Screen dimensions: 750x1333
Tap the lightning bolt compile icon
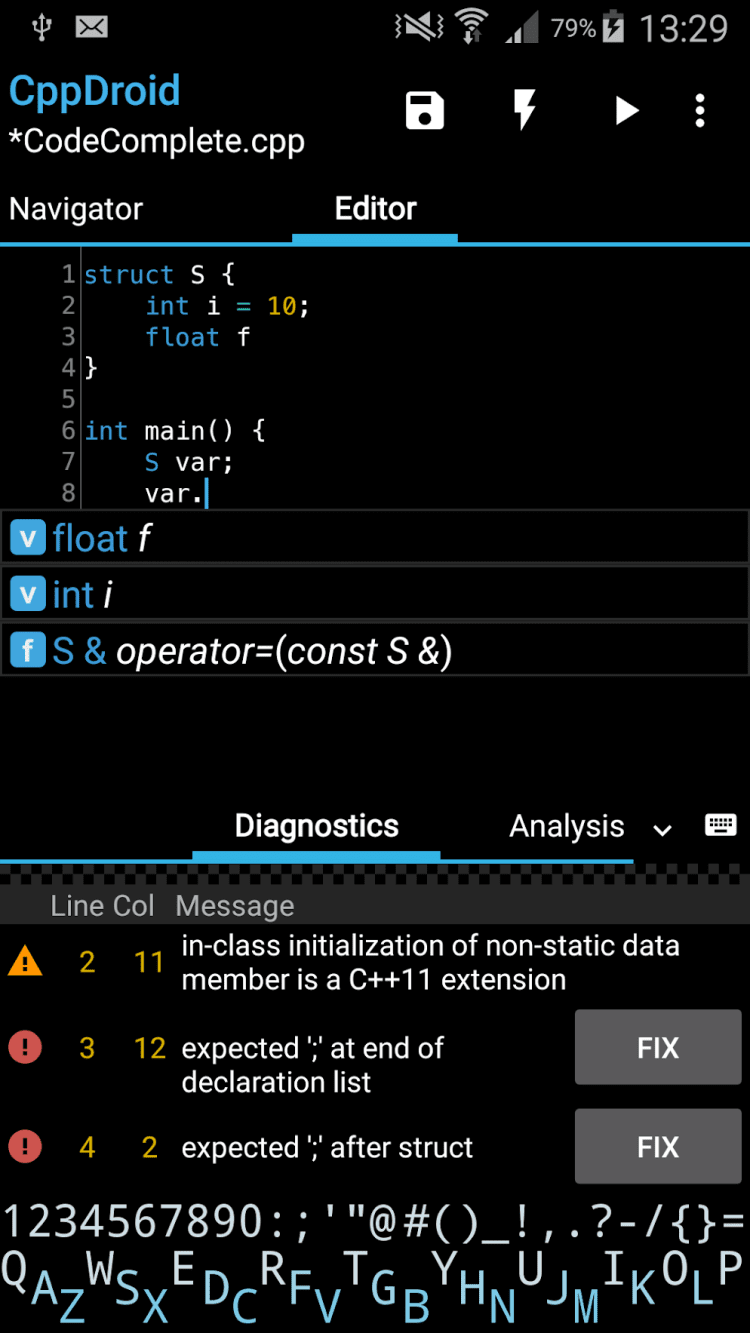(x=524, y=110)
